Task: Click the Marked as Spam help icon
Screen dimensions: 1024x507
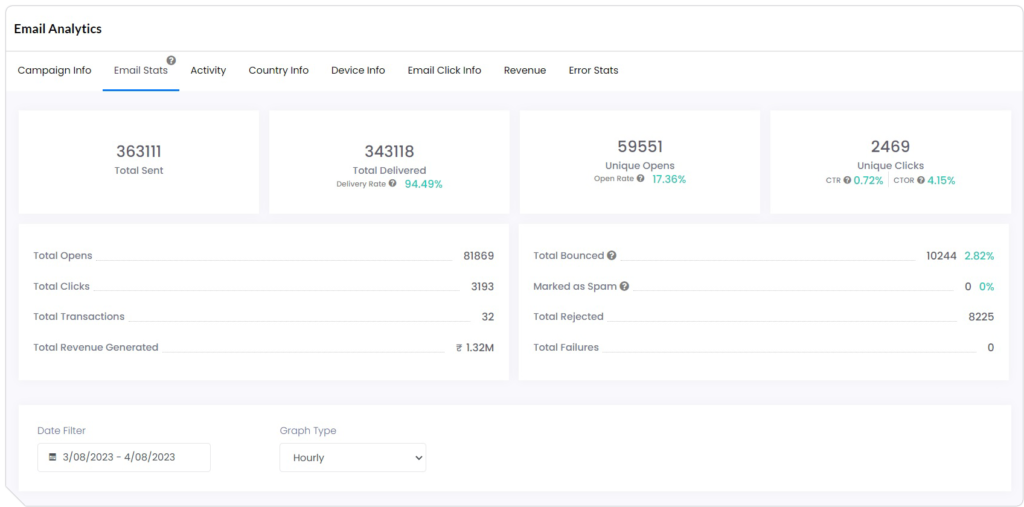Action: [x=624, y=286]
